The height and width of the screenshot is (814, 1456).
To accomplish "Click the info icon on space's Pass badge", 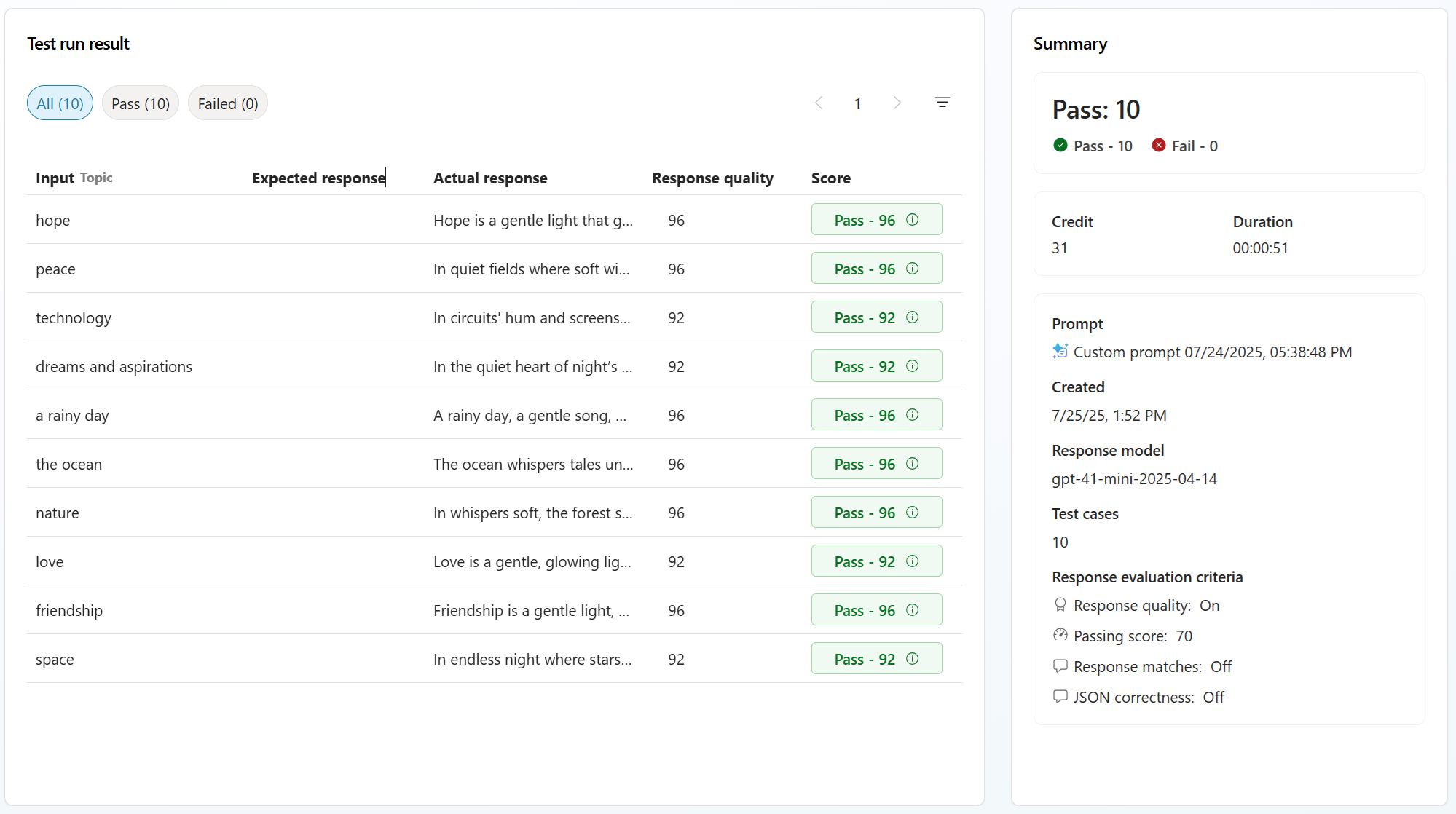I will coord(913,658).
